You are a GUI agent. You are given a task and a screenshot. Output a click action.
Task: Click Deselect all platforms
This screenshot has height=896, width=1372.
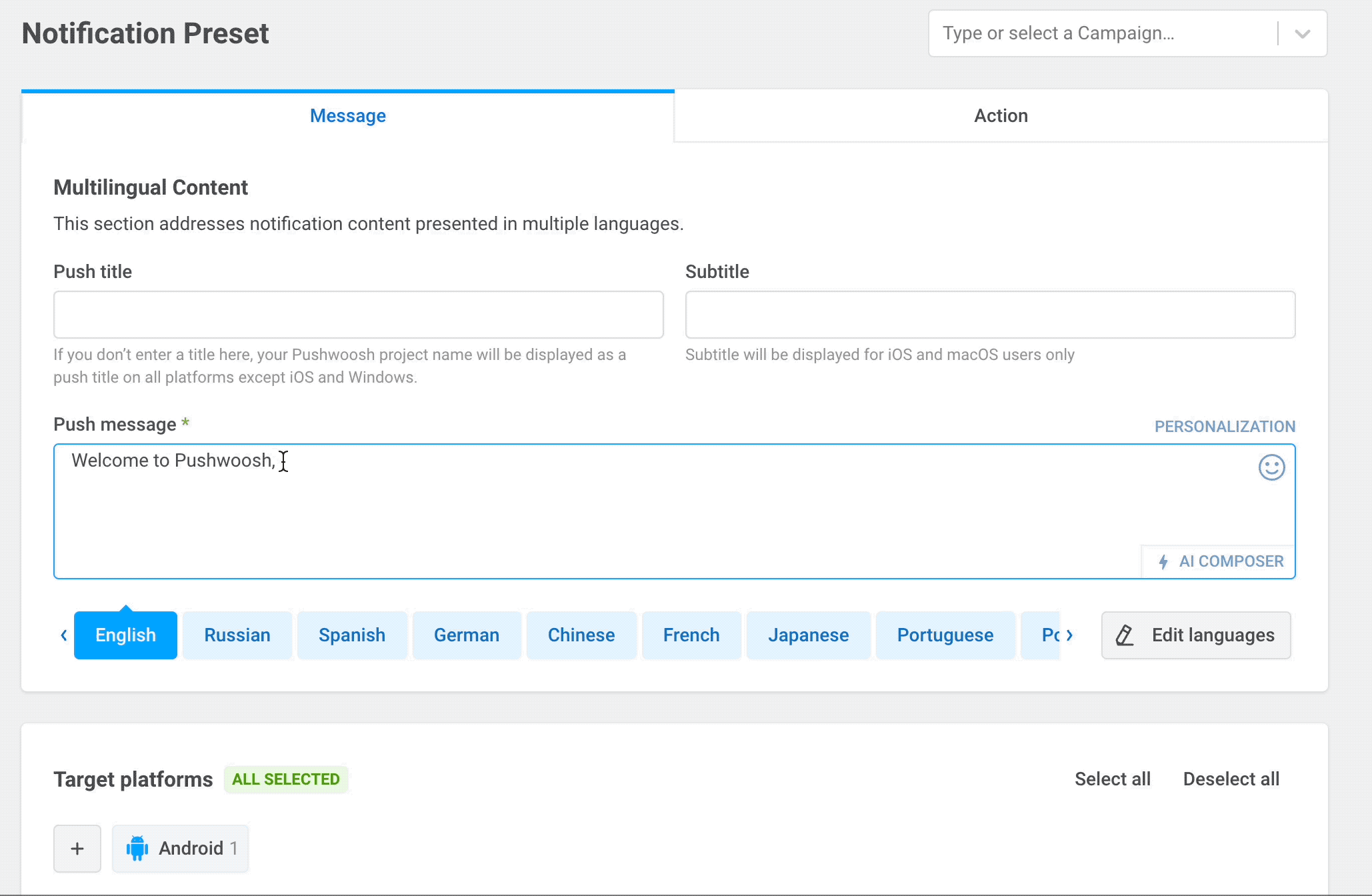click(x=1231, y=779)
